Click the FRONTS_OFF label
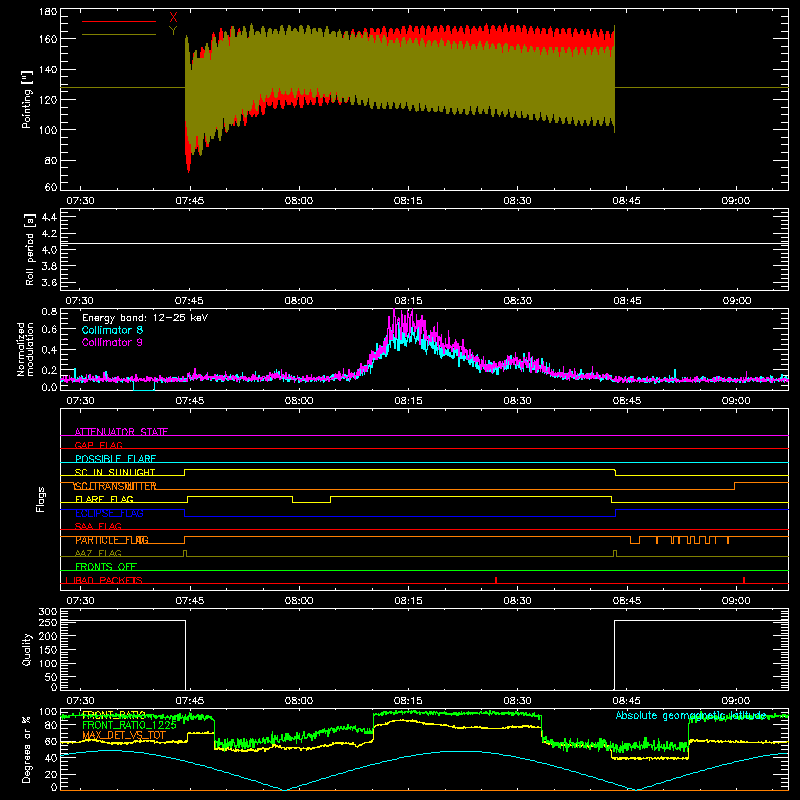Viewport: 800px width, 800px height. pyautogui.click(x=106, y=566)
